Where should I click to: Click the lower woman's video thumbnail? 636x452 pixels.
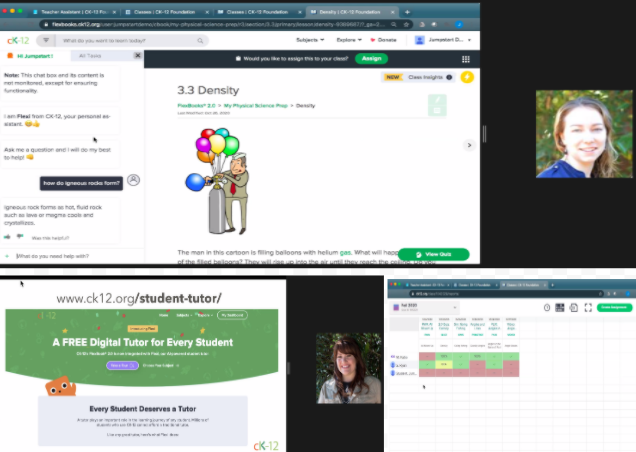[348, 368]
